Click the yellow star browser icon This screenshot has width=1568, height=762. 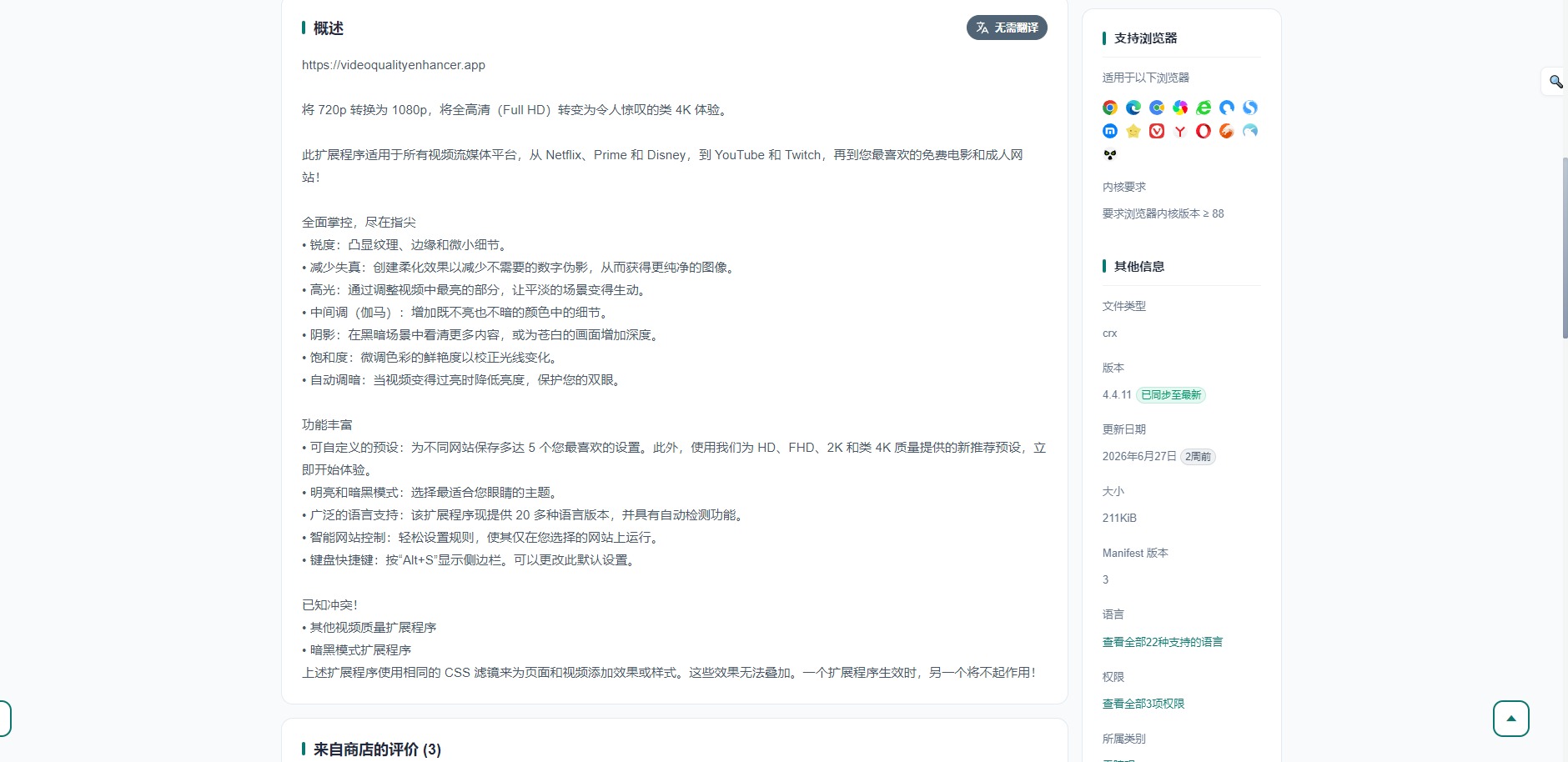[x=1133, y=131]
